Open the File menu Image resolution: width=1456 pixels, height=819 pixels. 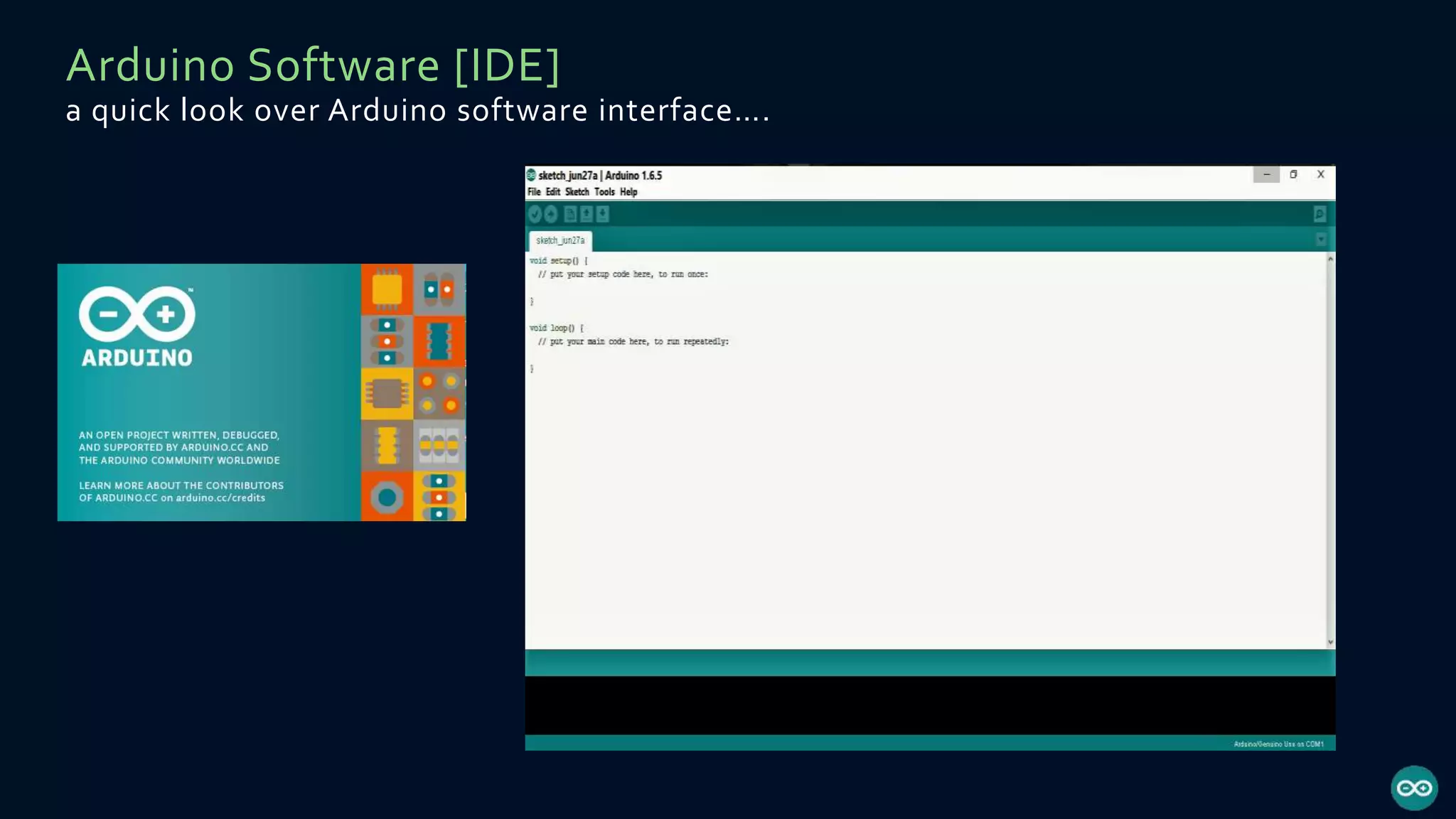(x=534, y=192)
